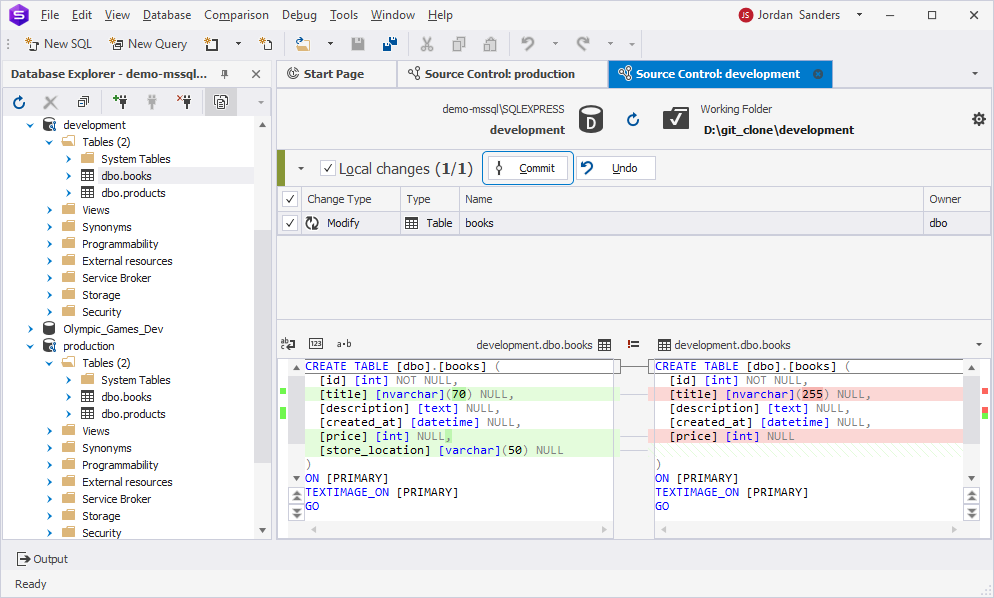Expand the Olympic_Games_Dev database
This screenshot has width=994, height=598.
tap(30, 329)
